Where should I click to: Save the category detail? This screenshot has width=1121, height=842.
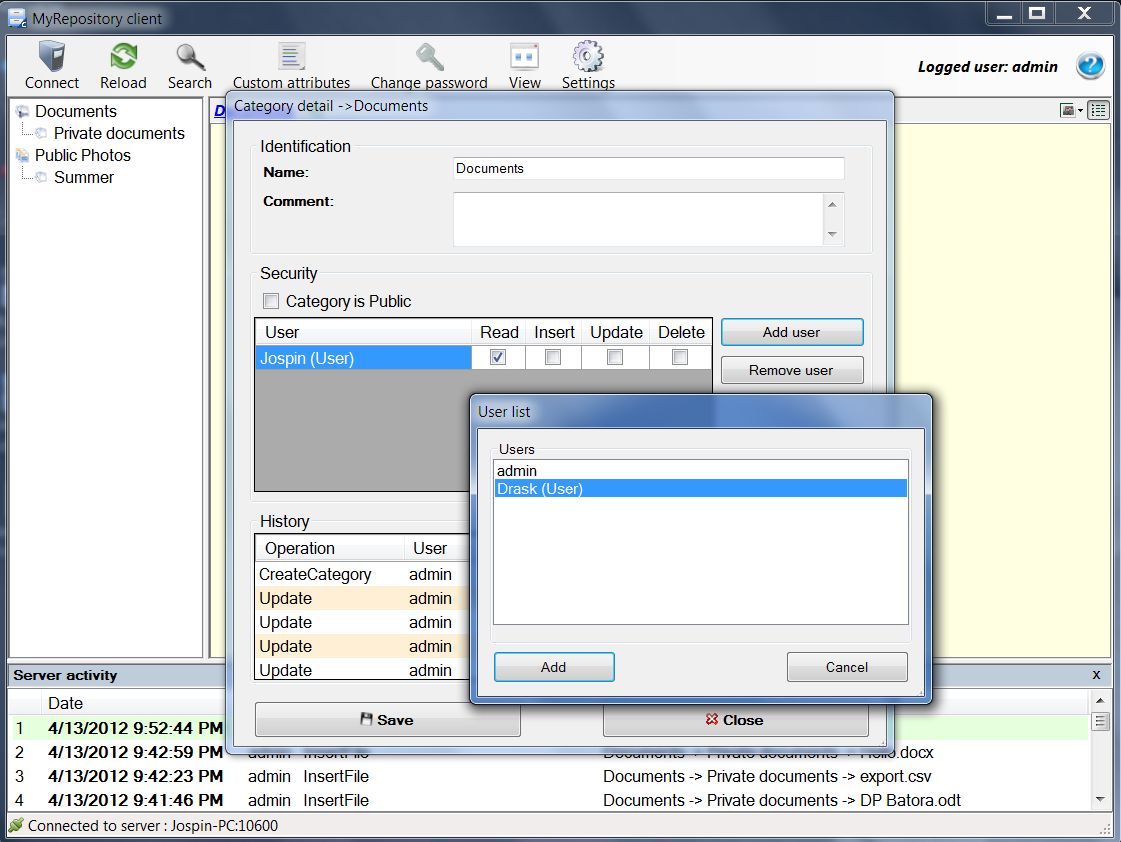tap(387, 720)
